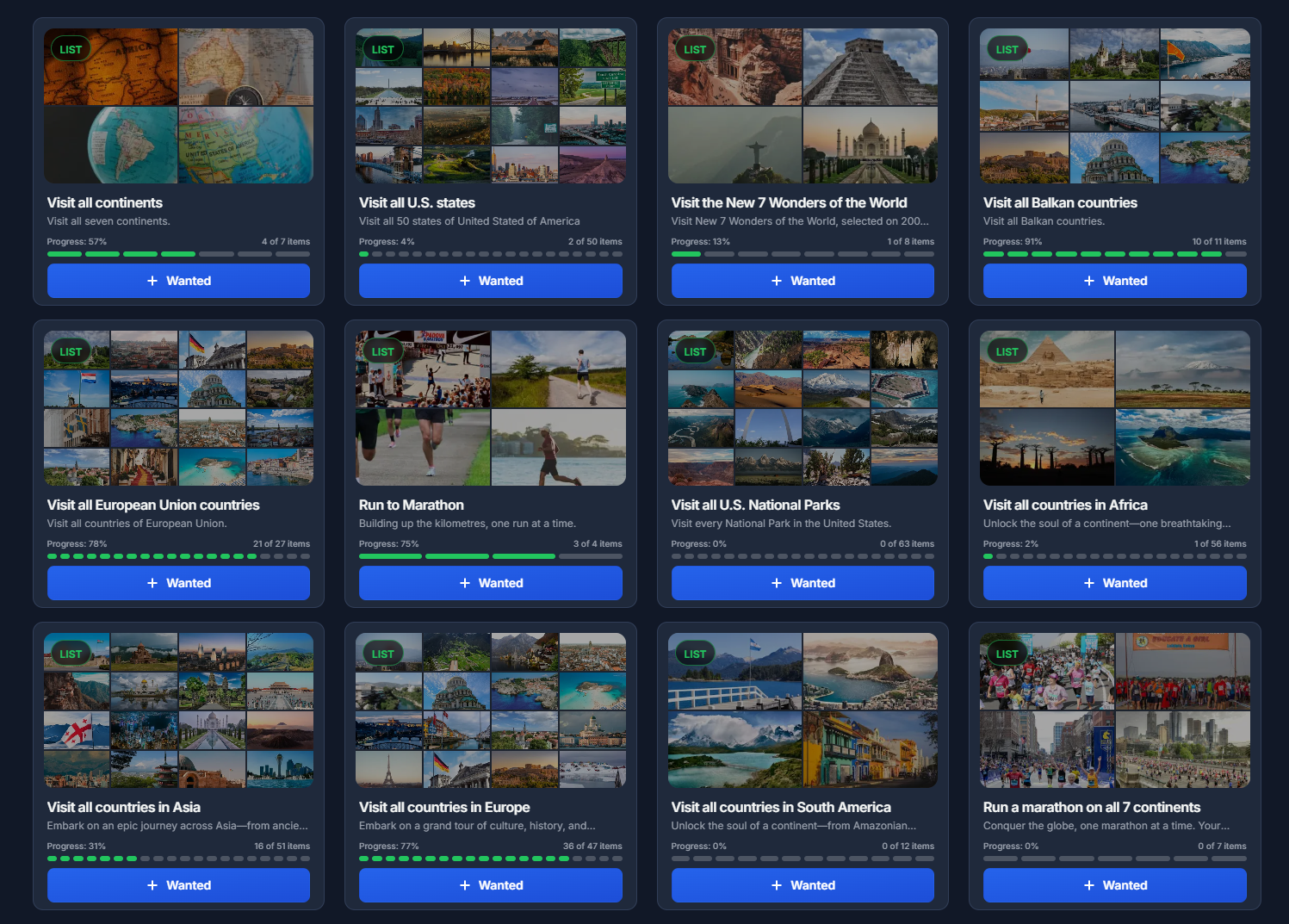This screenshot has width=1289, height=924.
Task: Click Wanted for Visit all Balkan countries
Action: click(1114, 281)
